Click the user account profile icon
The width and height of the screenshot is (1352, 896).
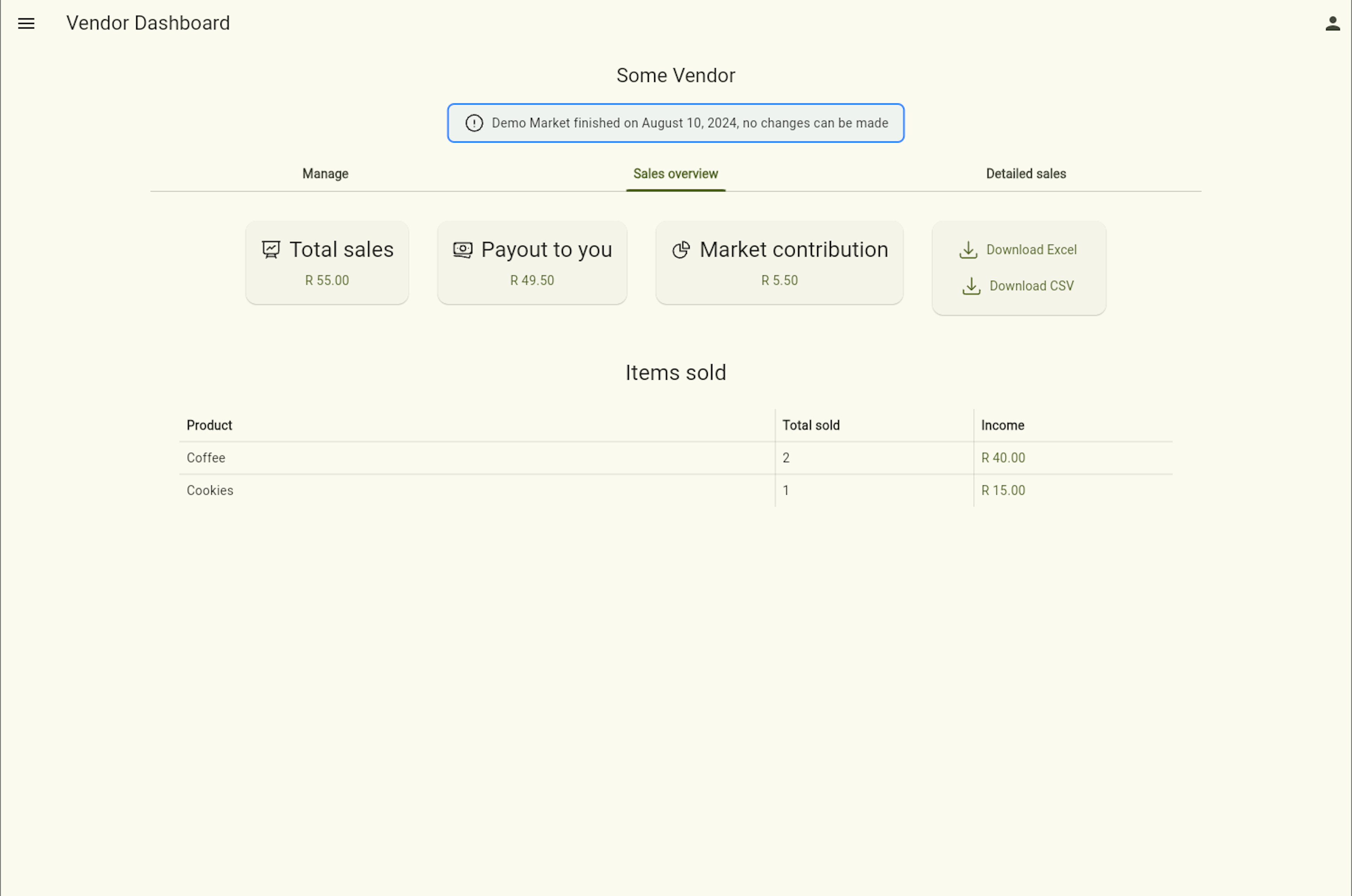tap(1333, 24)
